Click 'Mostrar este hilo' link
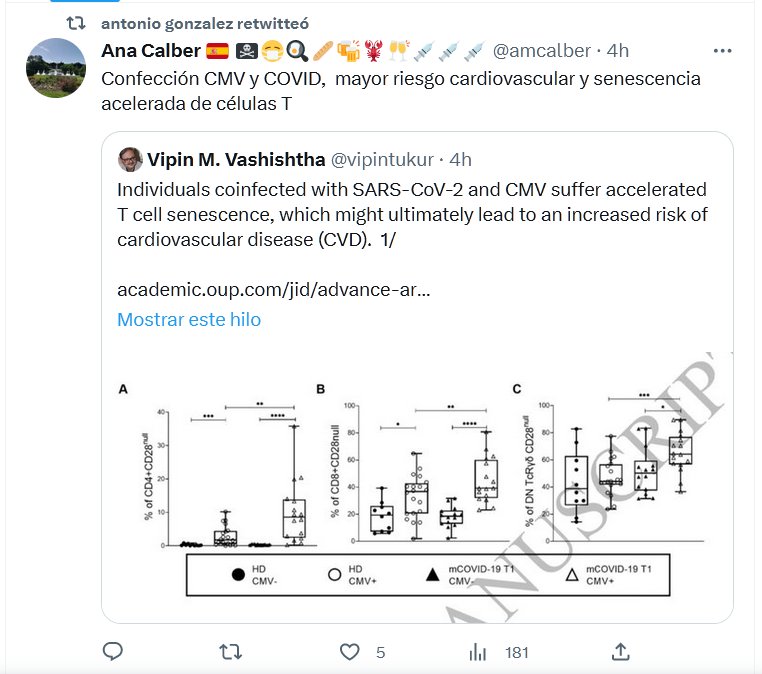The height and width of the screenshot is (674, 762). [x=189, y=320]
